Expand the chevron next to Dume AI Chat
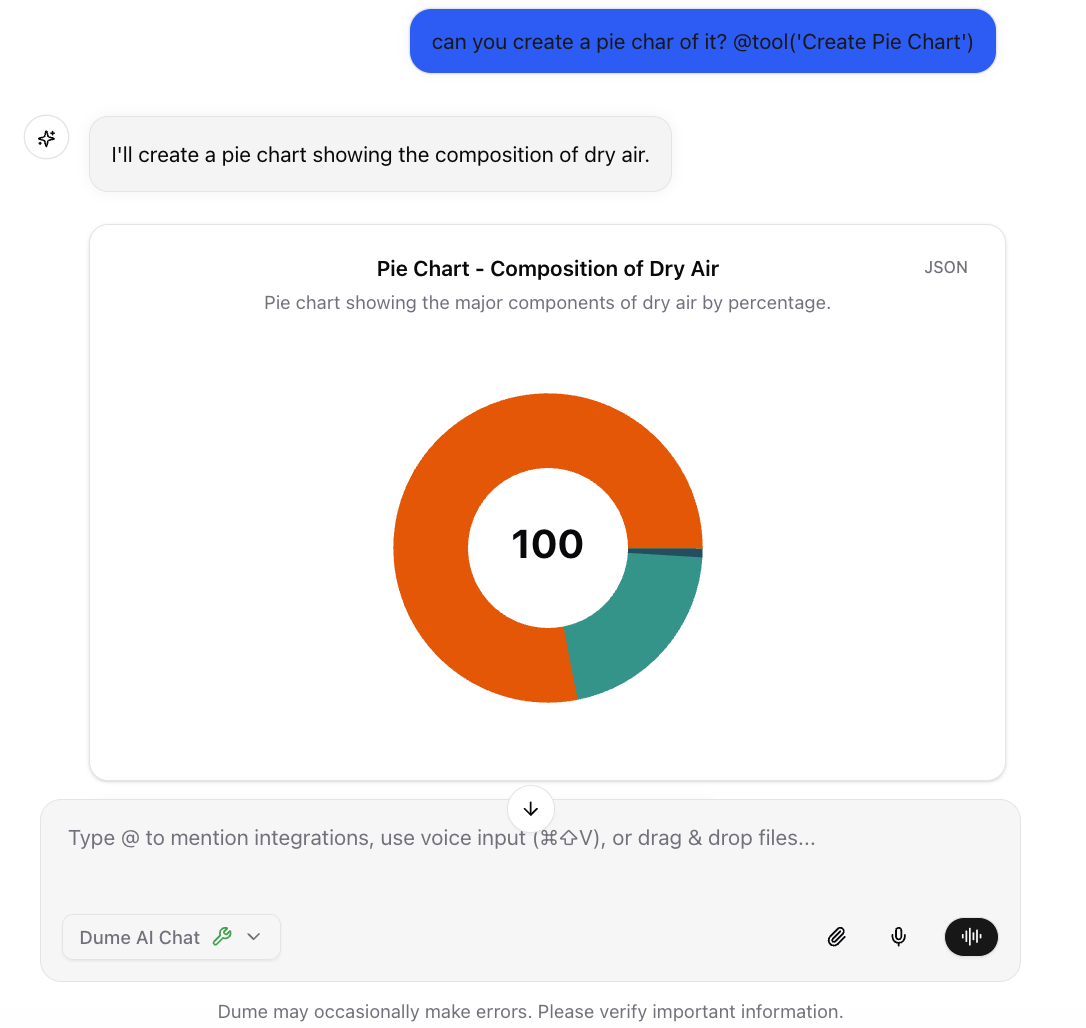The image size is (1086, 1028). tap(254, 937)
